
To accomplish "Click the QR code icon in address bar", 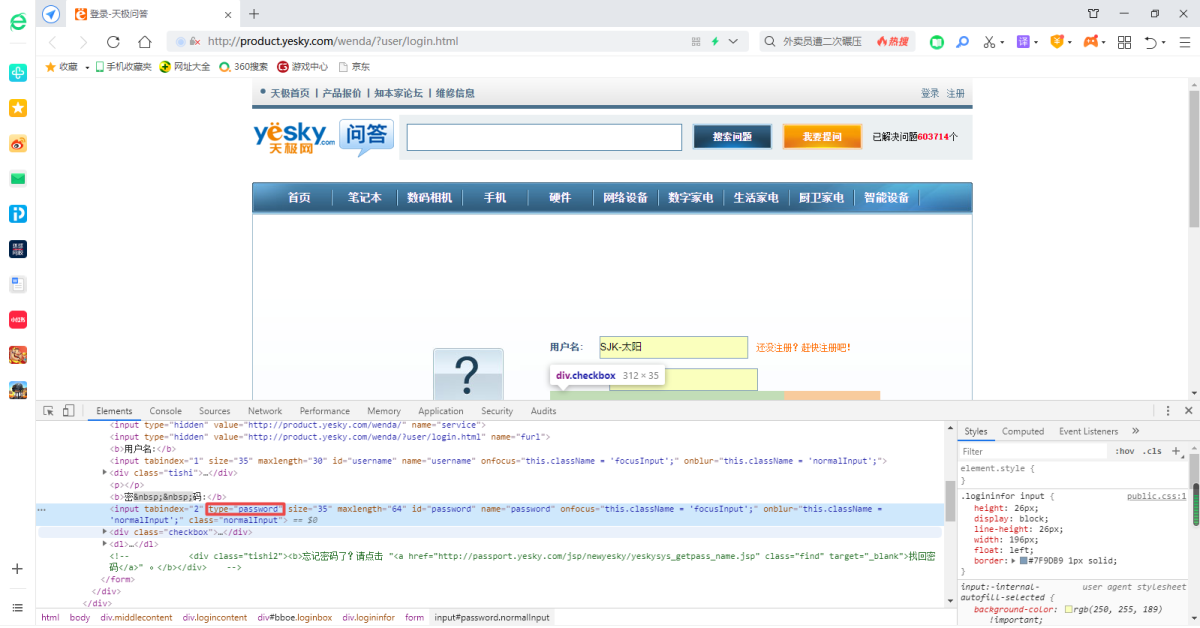I will 696,42.
